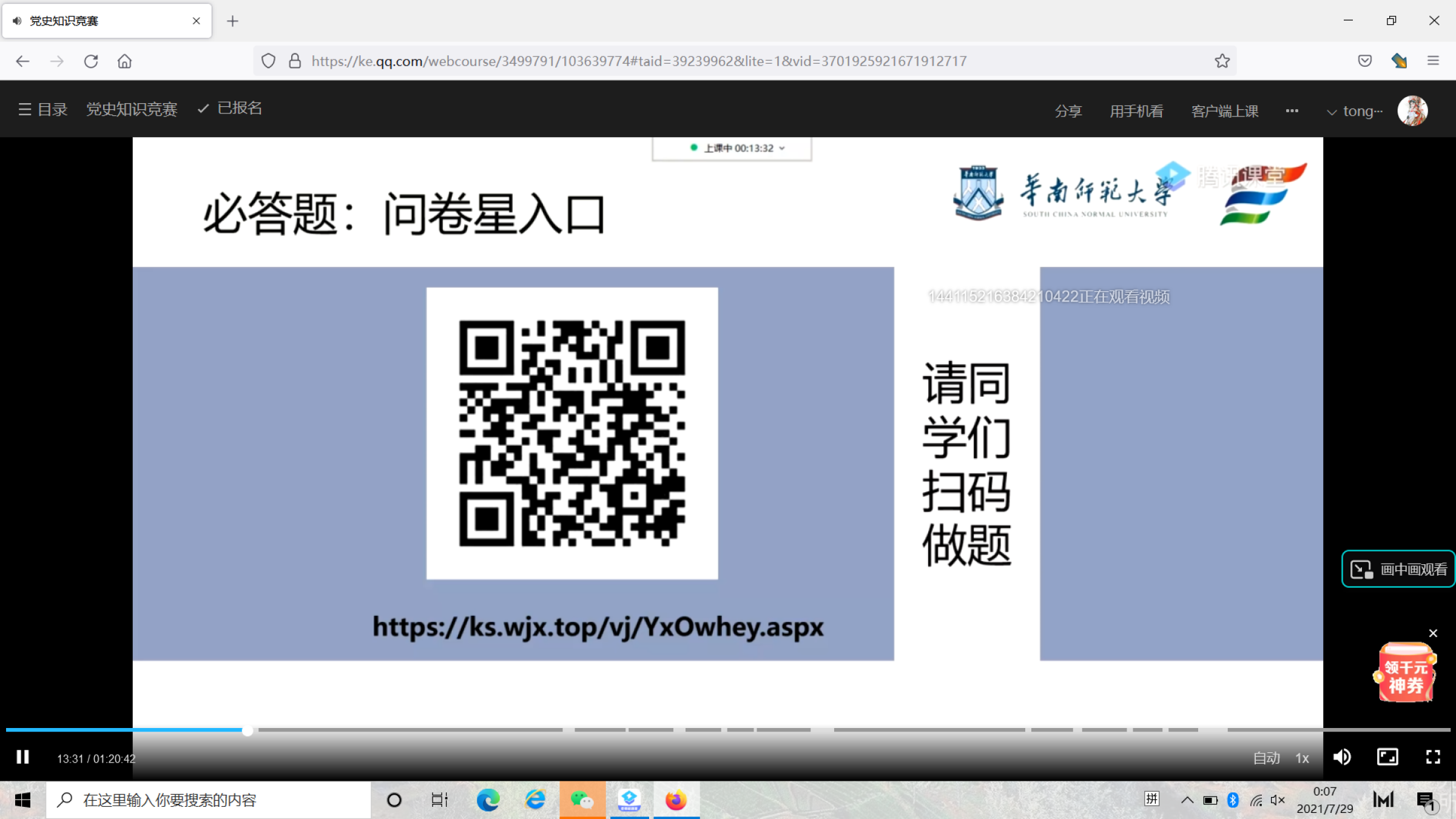Open Windows Task View
This screenshot has width=1456, height=819.
pos(439,800)
